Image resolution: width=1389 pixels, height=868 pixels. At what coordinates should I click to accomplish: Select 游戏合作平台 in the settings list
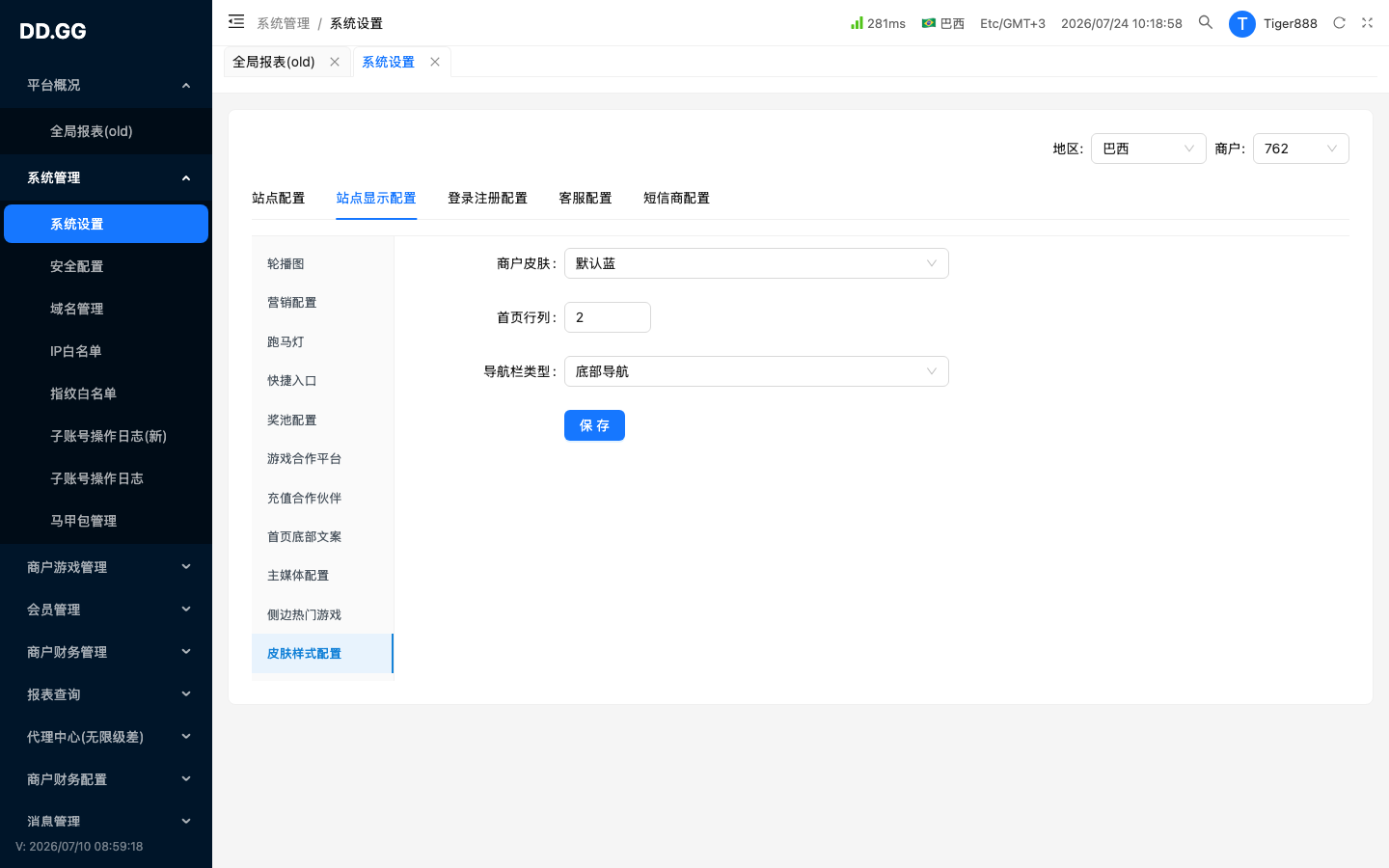click(322, 459)
